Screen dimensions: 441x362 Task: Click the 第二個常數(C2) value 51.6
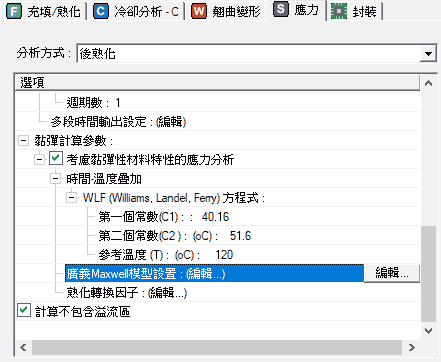pyautogui.click(x=240, y=236)
